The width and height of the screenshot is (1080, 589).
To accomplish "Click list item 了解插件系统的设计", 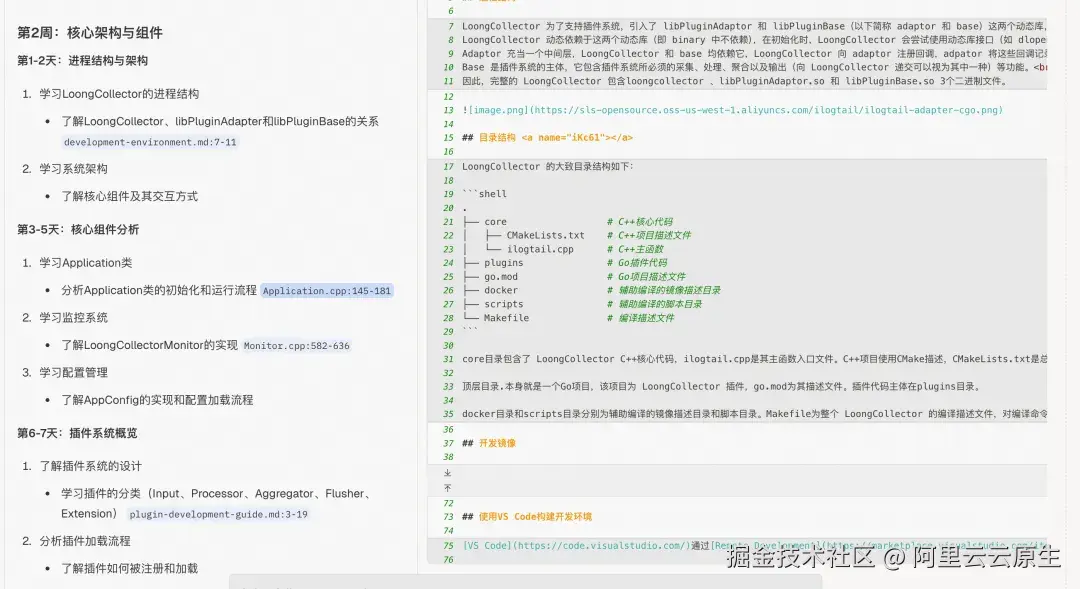I will (90, 466).
